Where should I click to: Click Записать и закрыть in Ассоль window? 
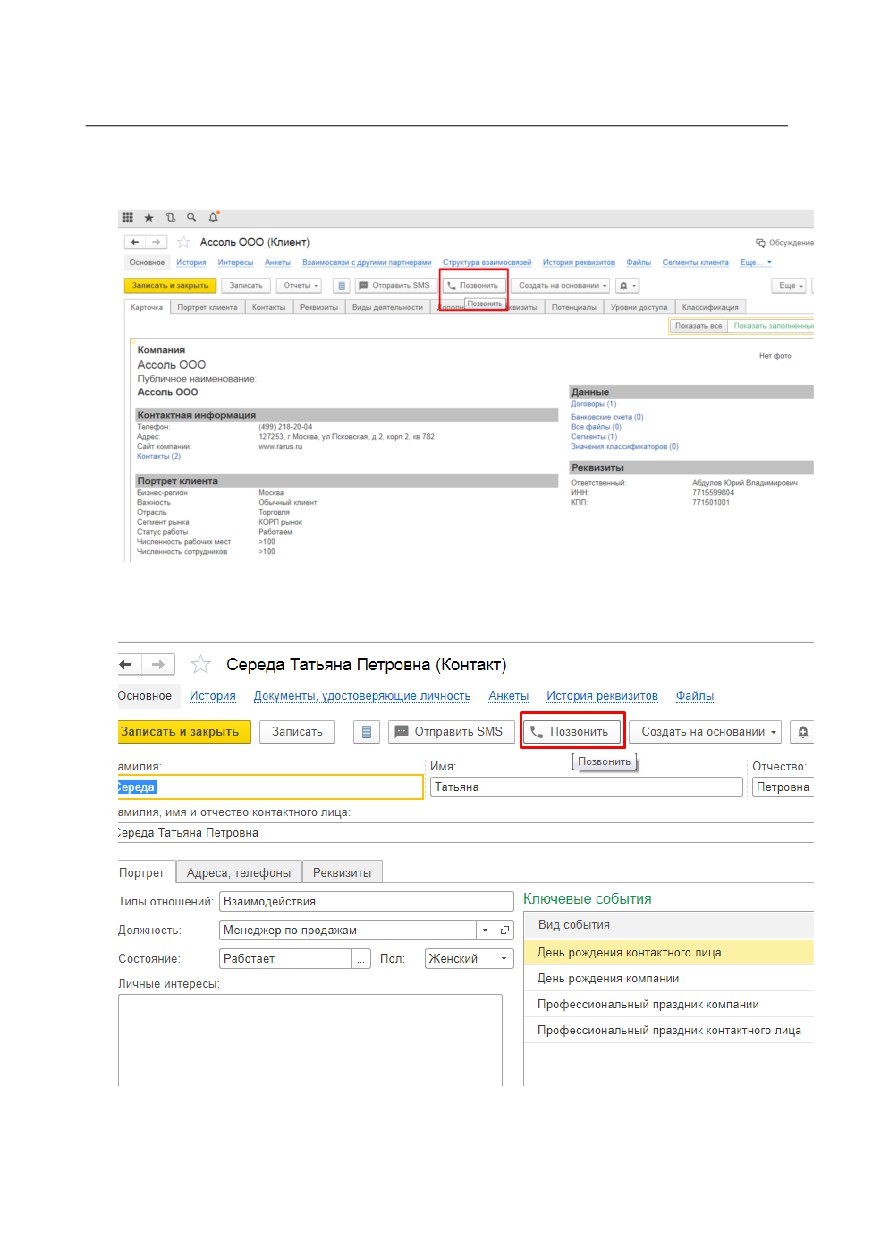pos(170,285)
